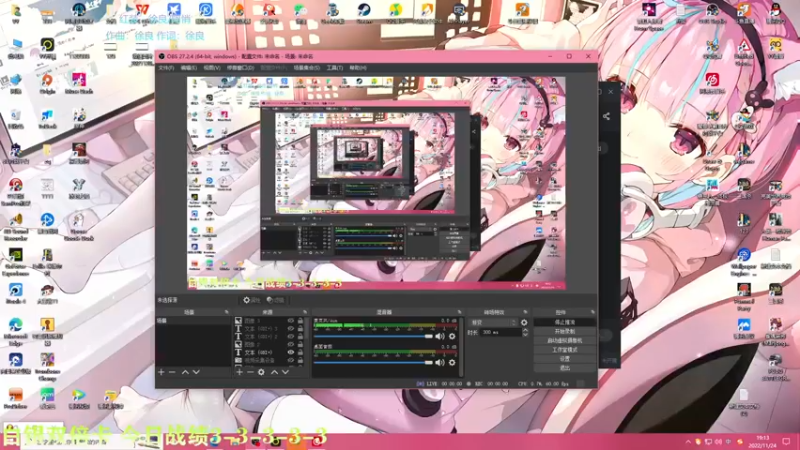Open the 桌面音频 audio settings gear
800x450 pixels.
tap(452, 362)
